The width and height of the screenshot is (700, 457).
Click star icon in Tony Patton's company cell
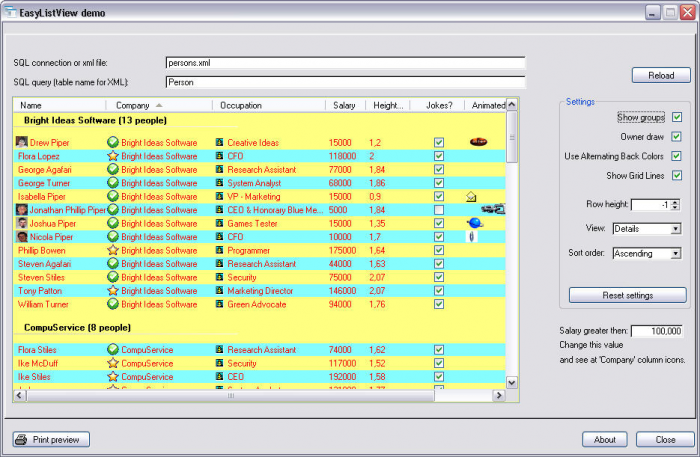pos(113,291)
